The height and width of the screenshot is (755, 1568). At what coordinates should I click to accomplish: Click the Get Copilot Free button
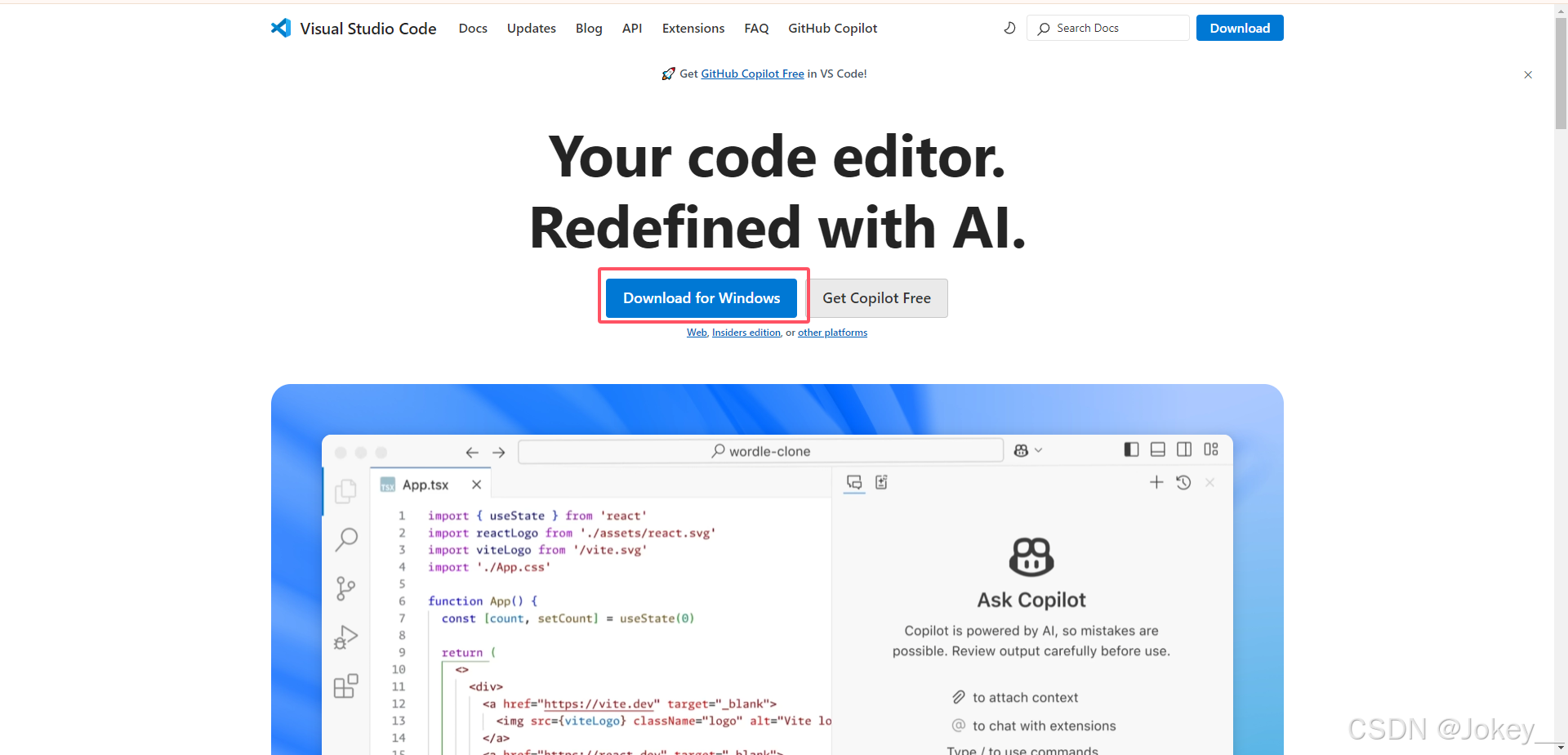(x=877, y=298)
